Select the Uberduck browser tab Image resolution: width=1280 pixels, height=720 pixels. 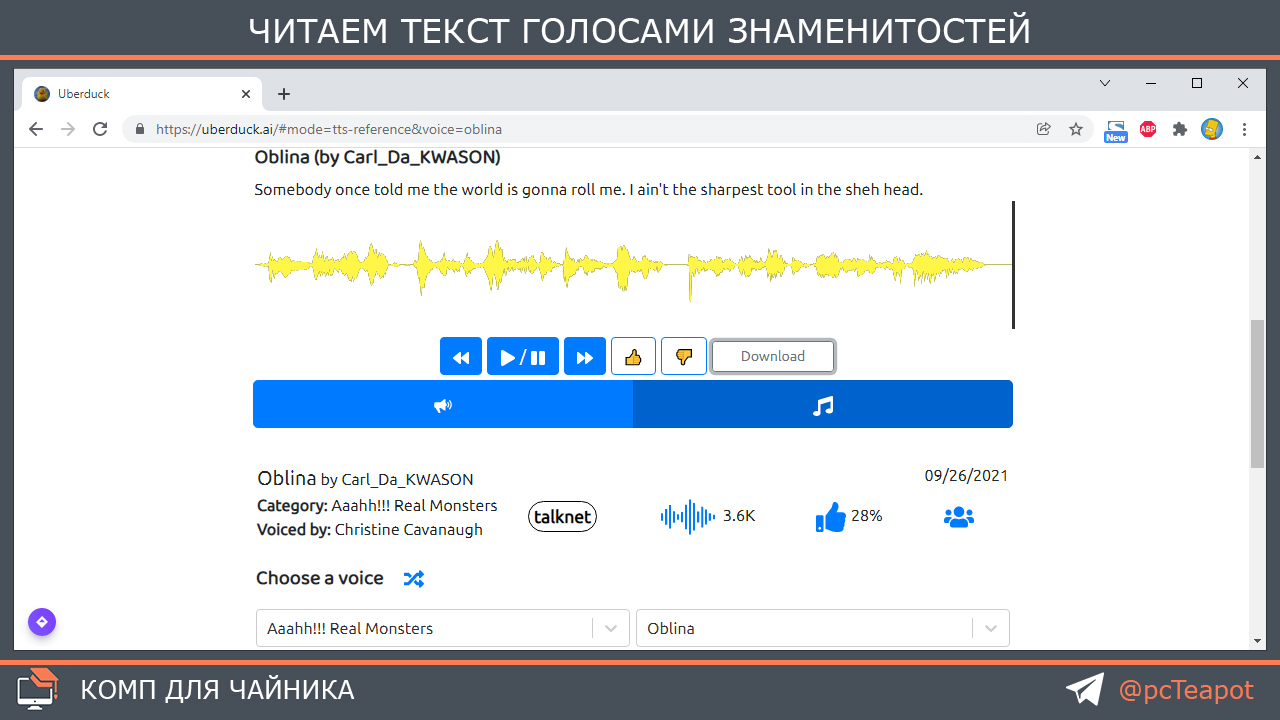click(x=142, y=94)
